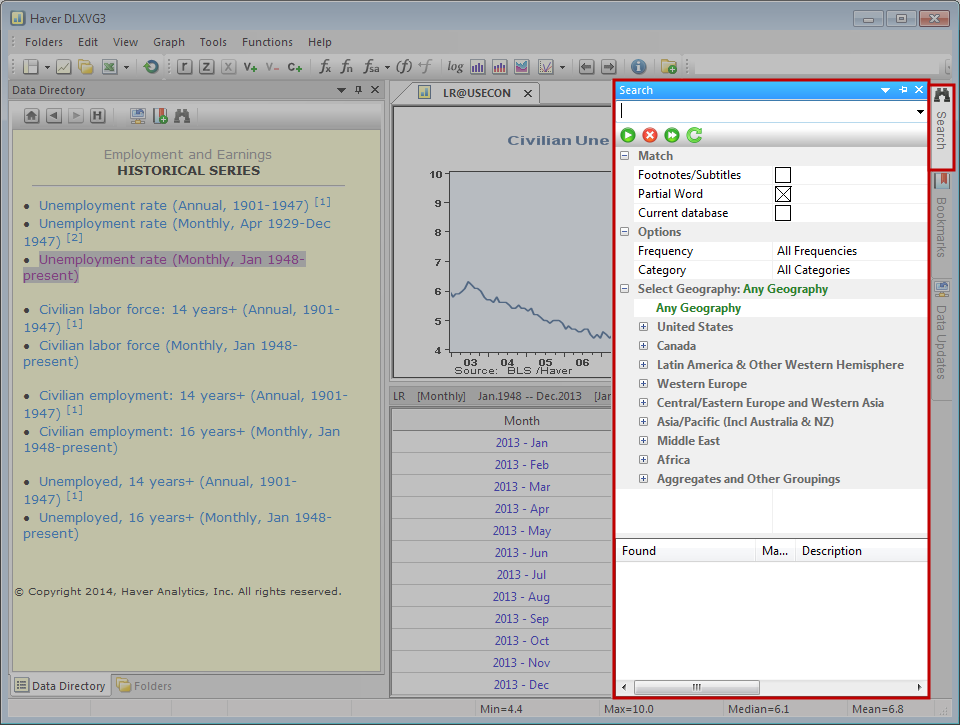The height and width of the screenshot is (725, 960).
Task: Click the (f) function icon
Action: pyautogui.click(x=404, y=66)
